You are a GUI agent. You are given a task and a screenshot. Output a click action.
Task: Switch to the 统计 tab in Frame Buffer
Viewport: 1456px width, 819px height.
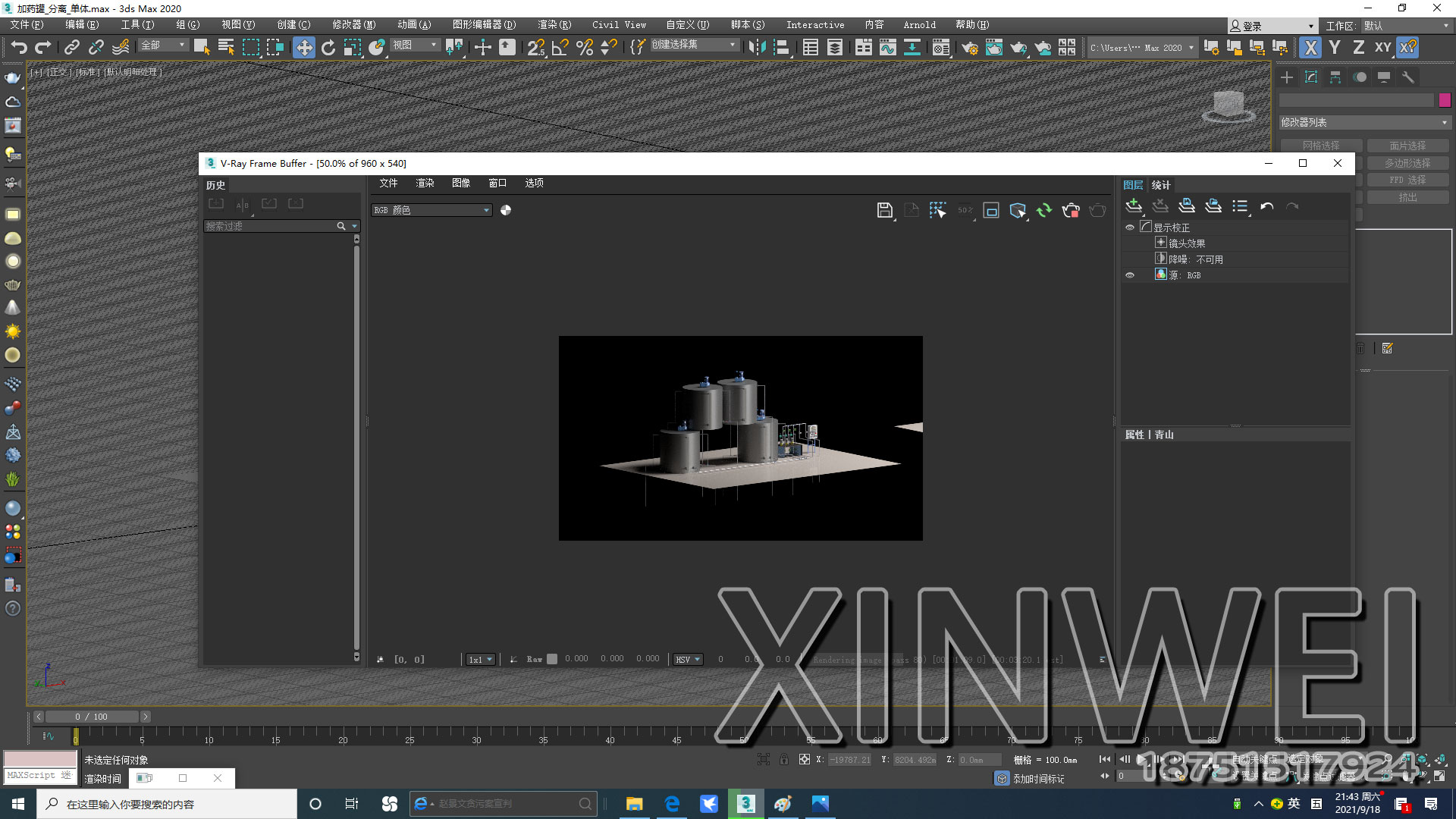pos(1161,185)
